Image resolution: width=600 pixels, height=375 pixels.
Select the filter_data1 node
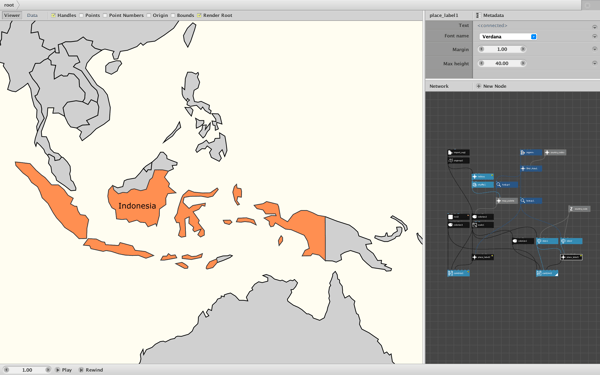coord(531,168)
